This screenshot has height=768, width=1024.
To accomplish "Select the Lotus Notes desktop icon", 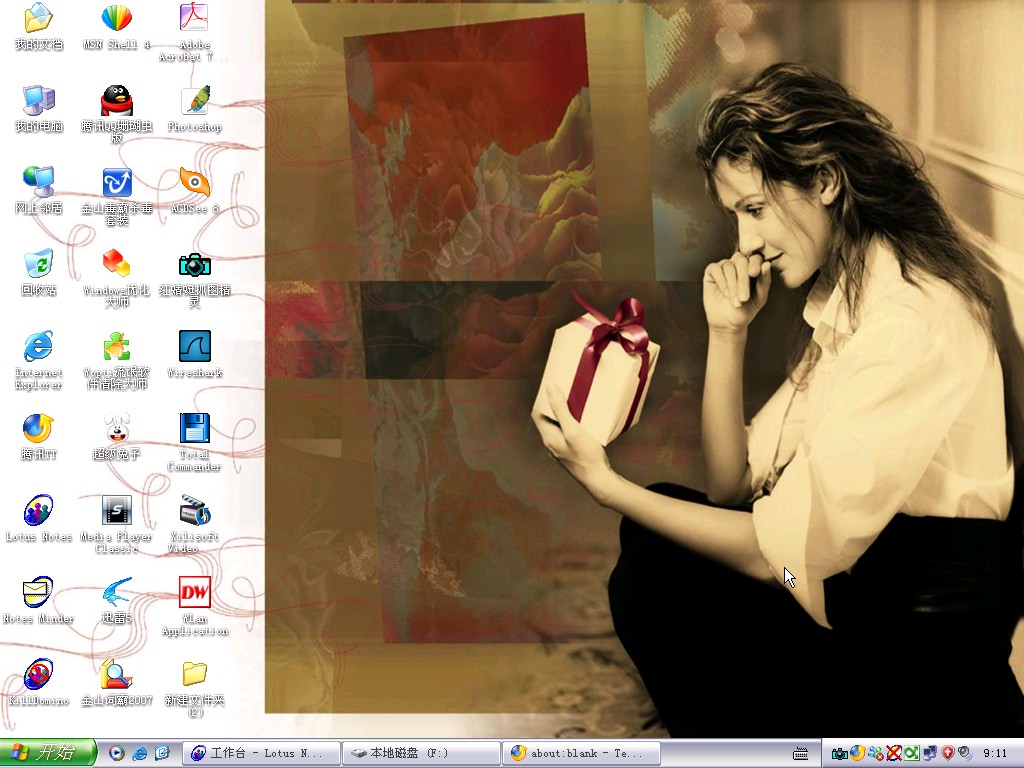I will click(x=39, y=518).
